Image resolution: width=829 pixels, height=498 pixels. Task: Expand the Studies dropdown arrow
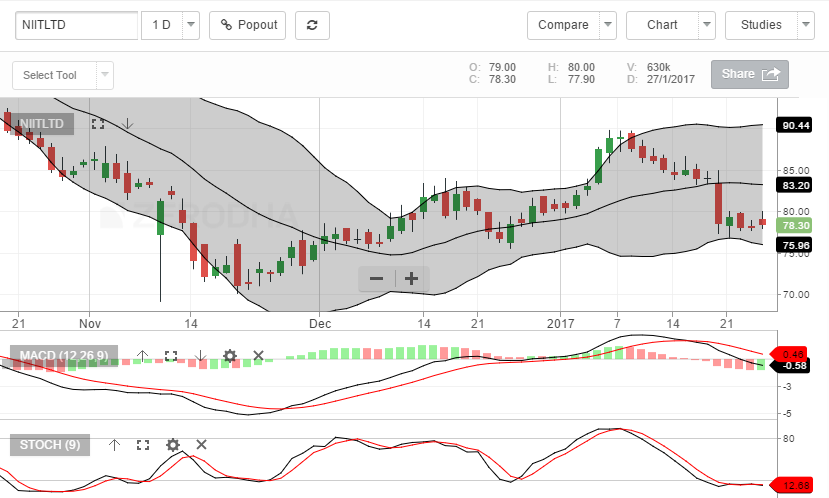806,25
